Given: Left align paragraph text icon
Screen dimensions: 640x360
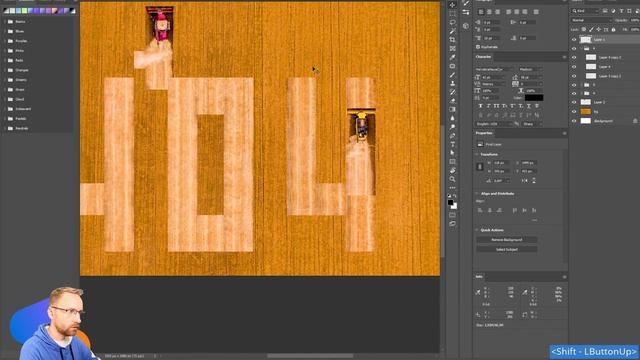Looking at the screenshot, I should click(x=481, y=12).
